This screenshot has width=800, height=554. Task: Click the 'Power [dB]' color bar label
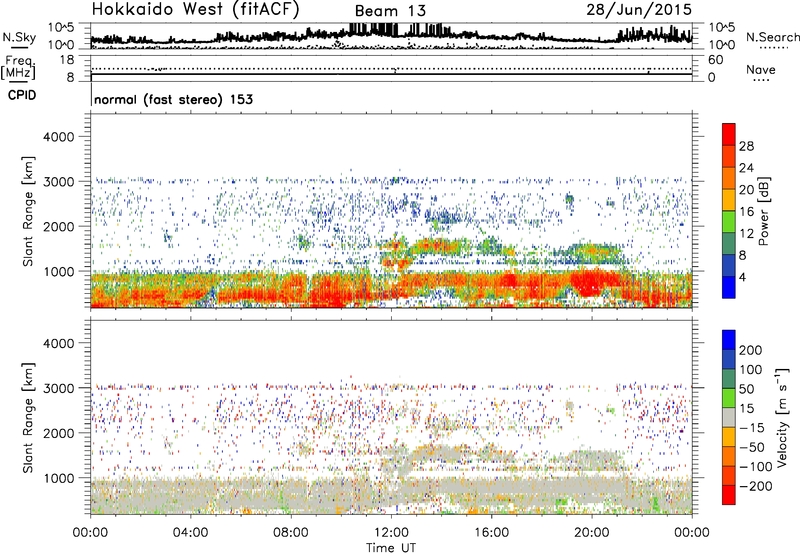[764, 211]
